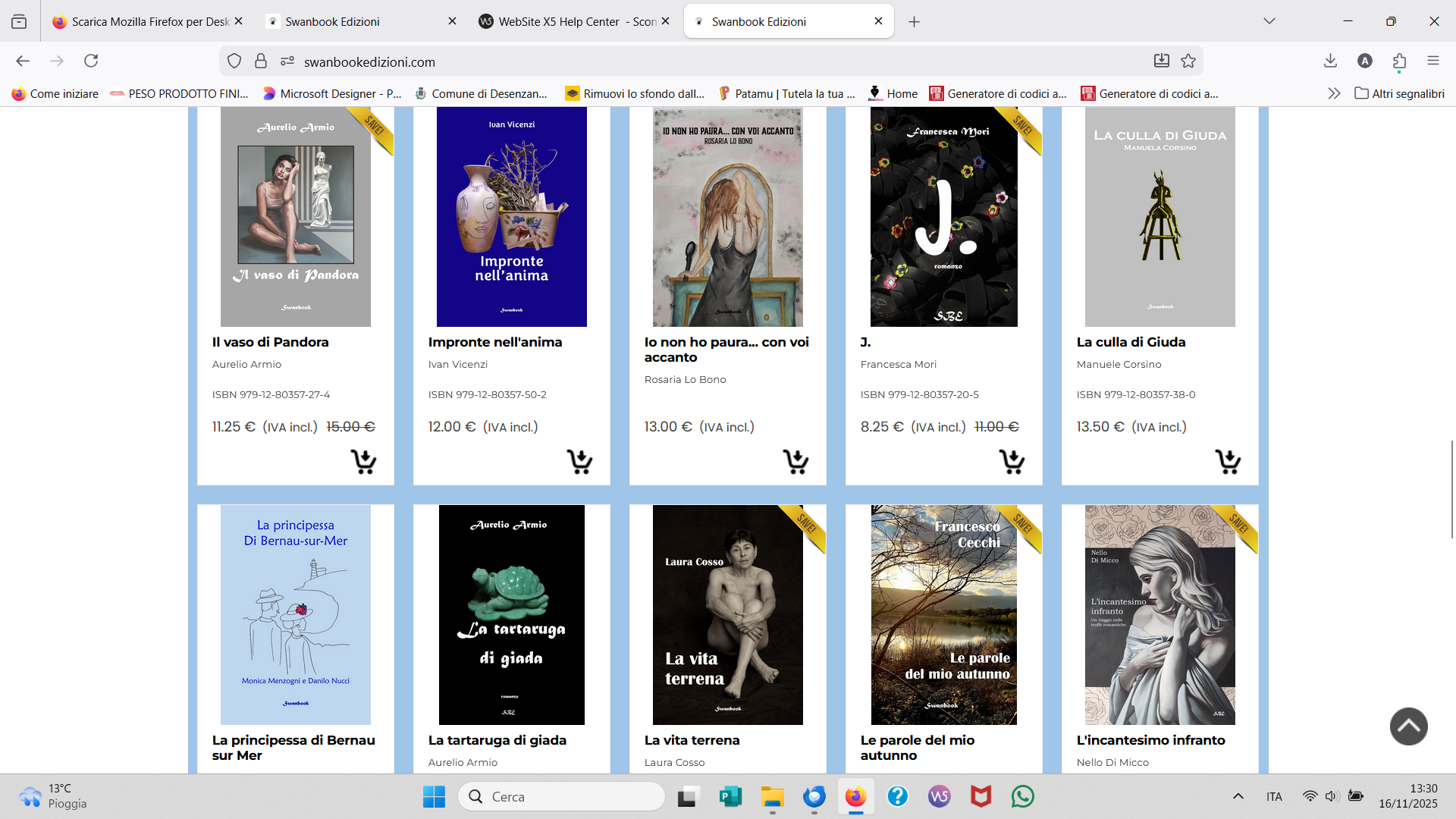
Task: Open Microsoft Designer bookmark
Action: coord(332,93)
